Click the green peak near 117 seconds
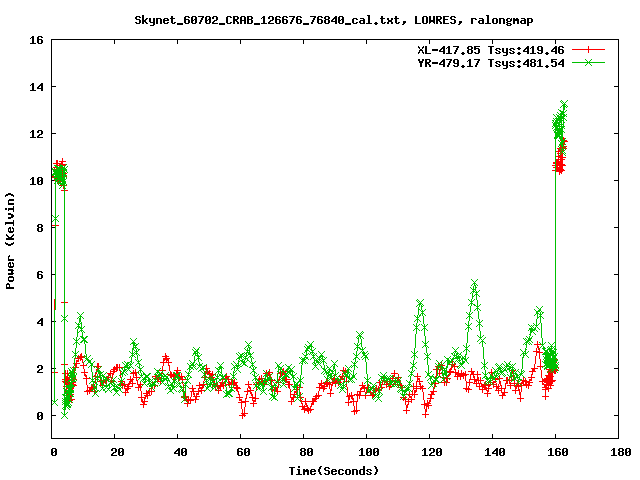640x480 pixels. [420, 303]
